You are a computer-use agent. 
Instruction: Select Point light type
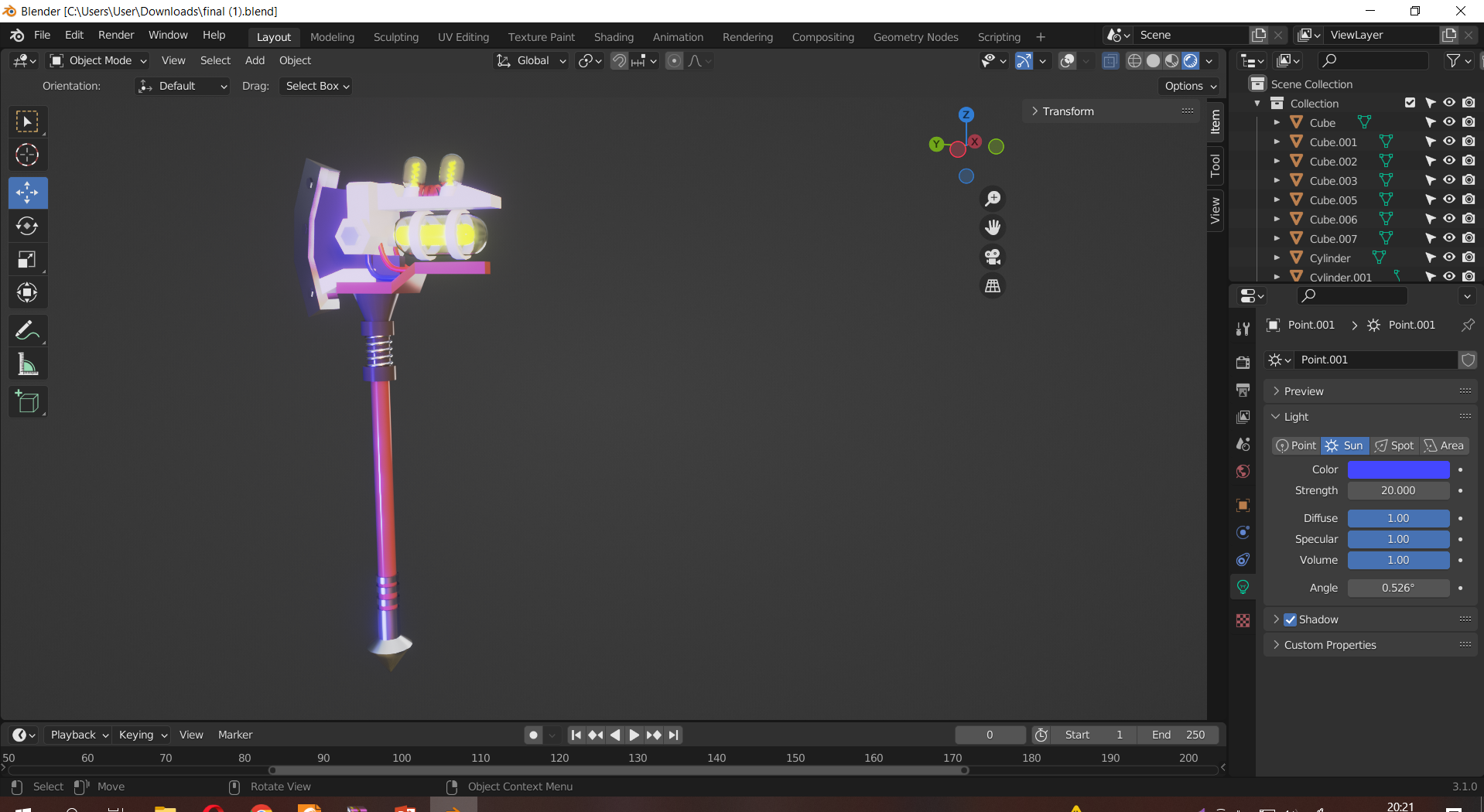pos(1296,445)
